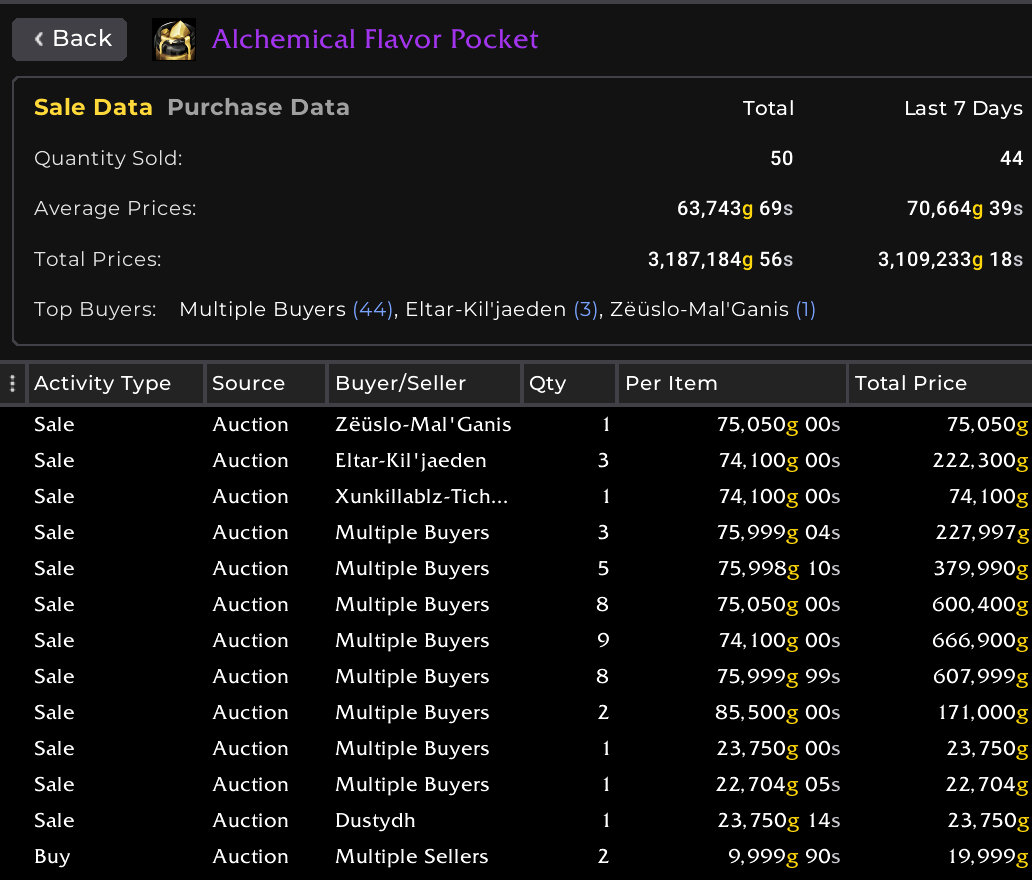Click Zëuslo-Mal'Ganis (1) in Top Buyers

(x=713, y=309)
